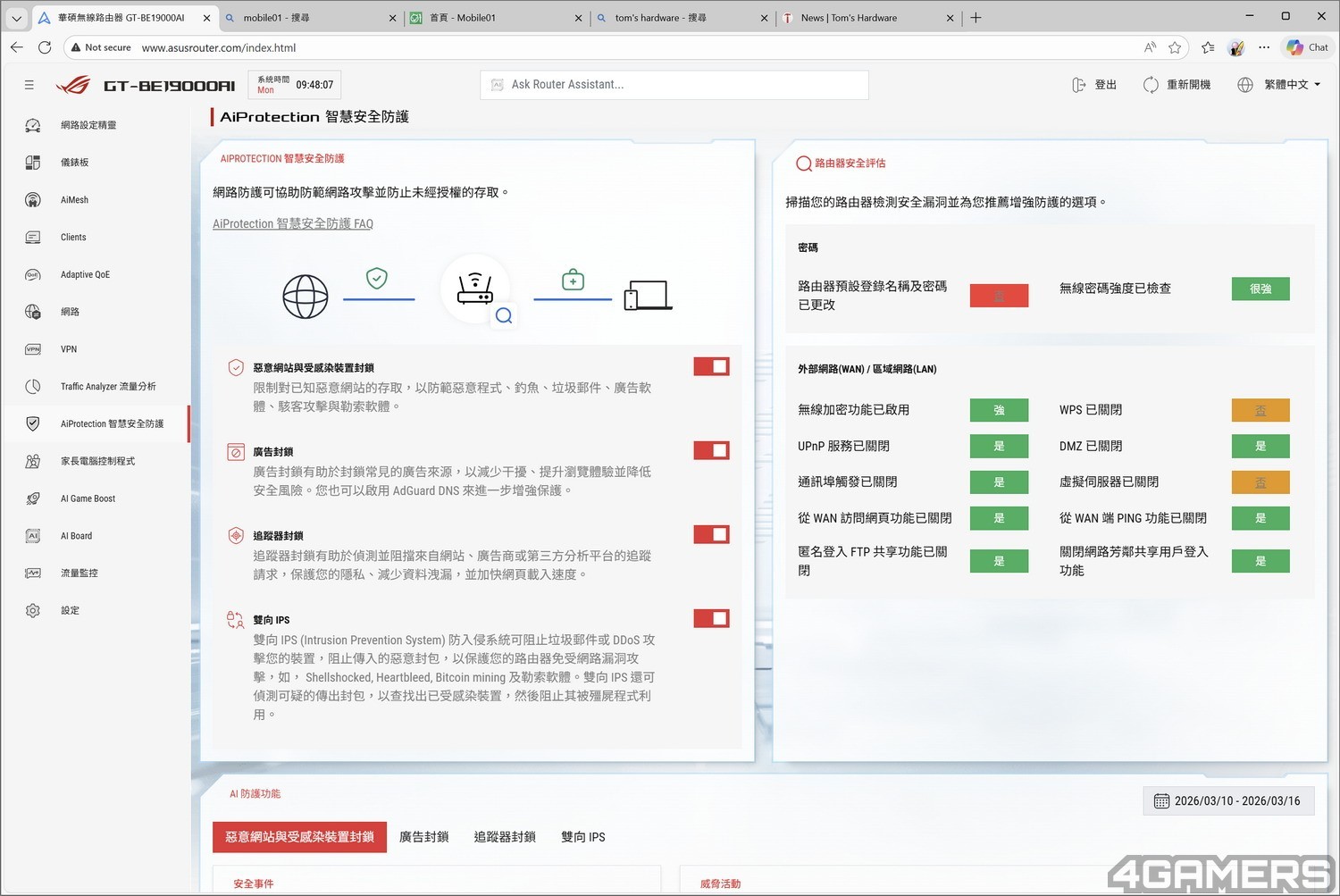Click the 登出 logout button
Image resolution: width=1340 pixels, height=896 pixels.
click(1094, 85)
